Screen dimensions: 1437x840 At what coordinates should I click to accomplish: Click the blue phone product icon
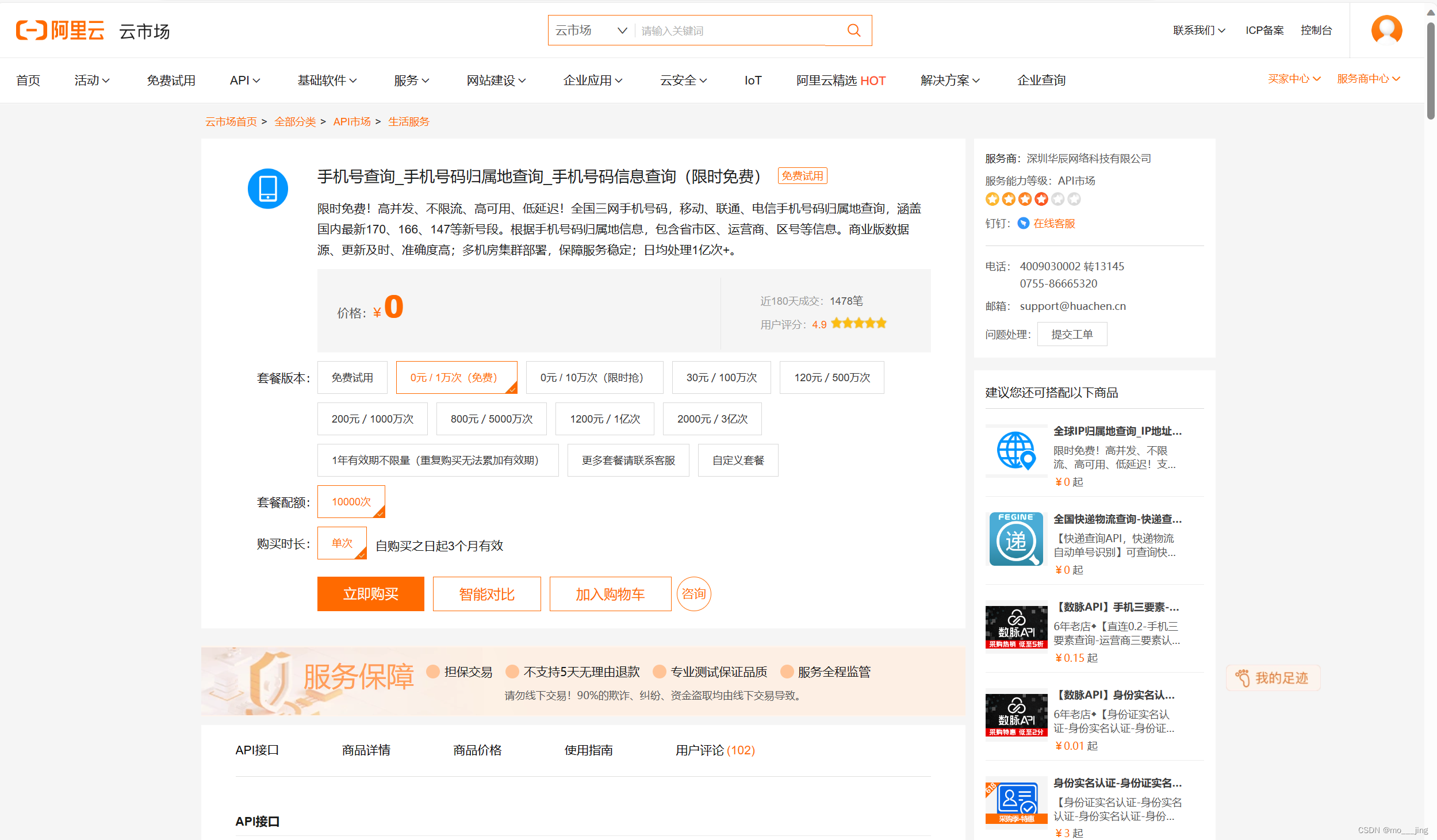coord(267,189)
